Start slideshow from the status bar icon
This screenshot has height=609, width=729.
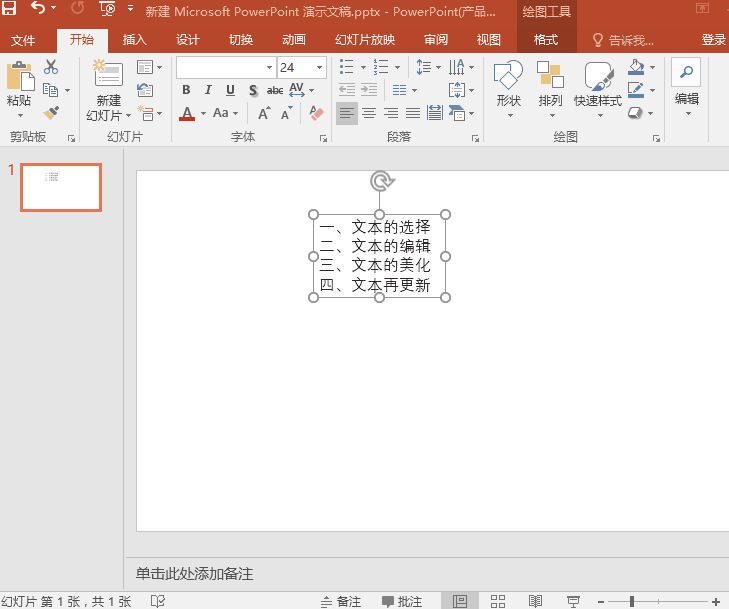coord(573,601)
